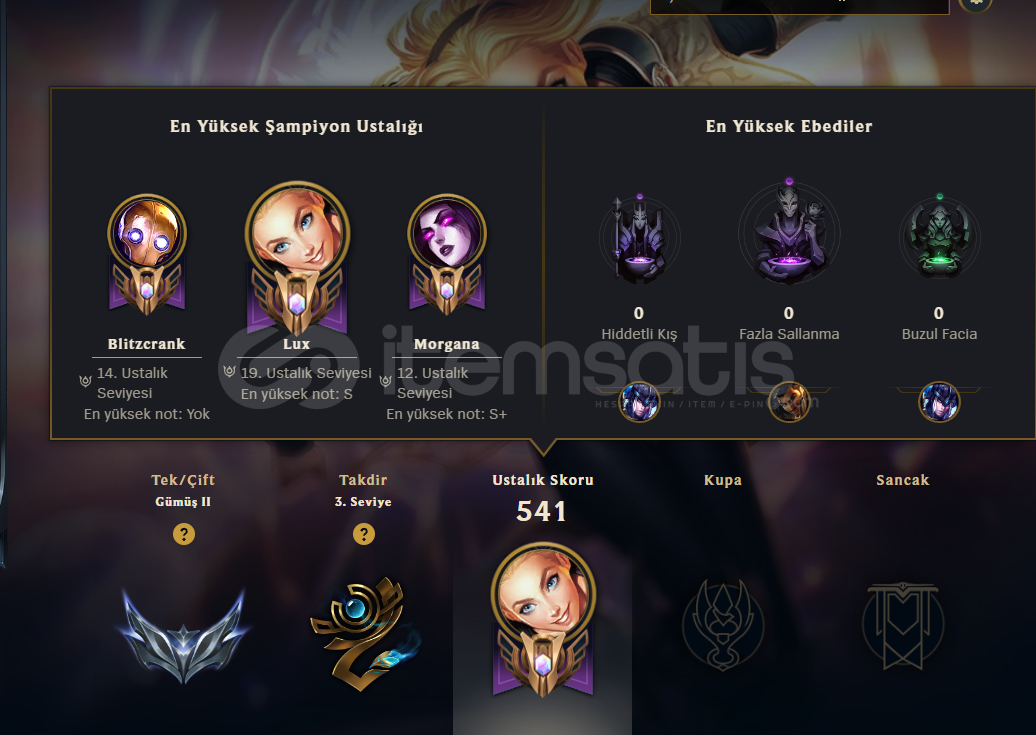Open the Hiddetli Kış eternal statue
1036x735 pixels.
[x=639, y=239]
